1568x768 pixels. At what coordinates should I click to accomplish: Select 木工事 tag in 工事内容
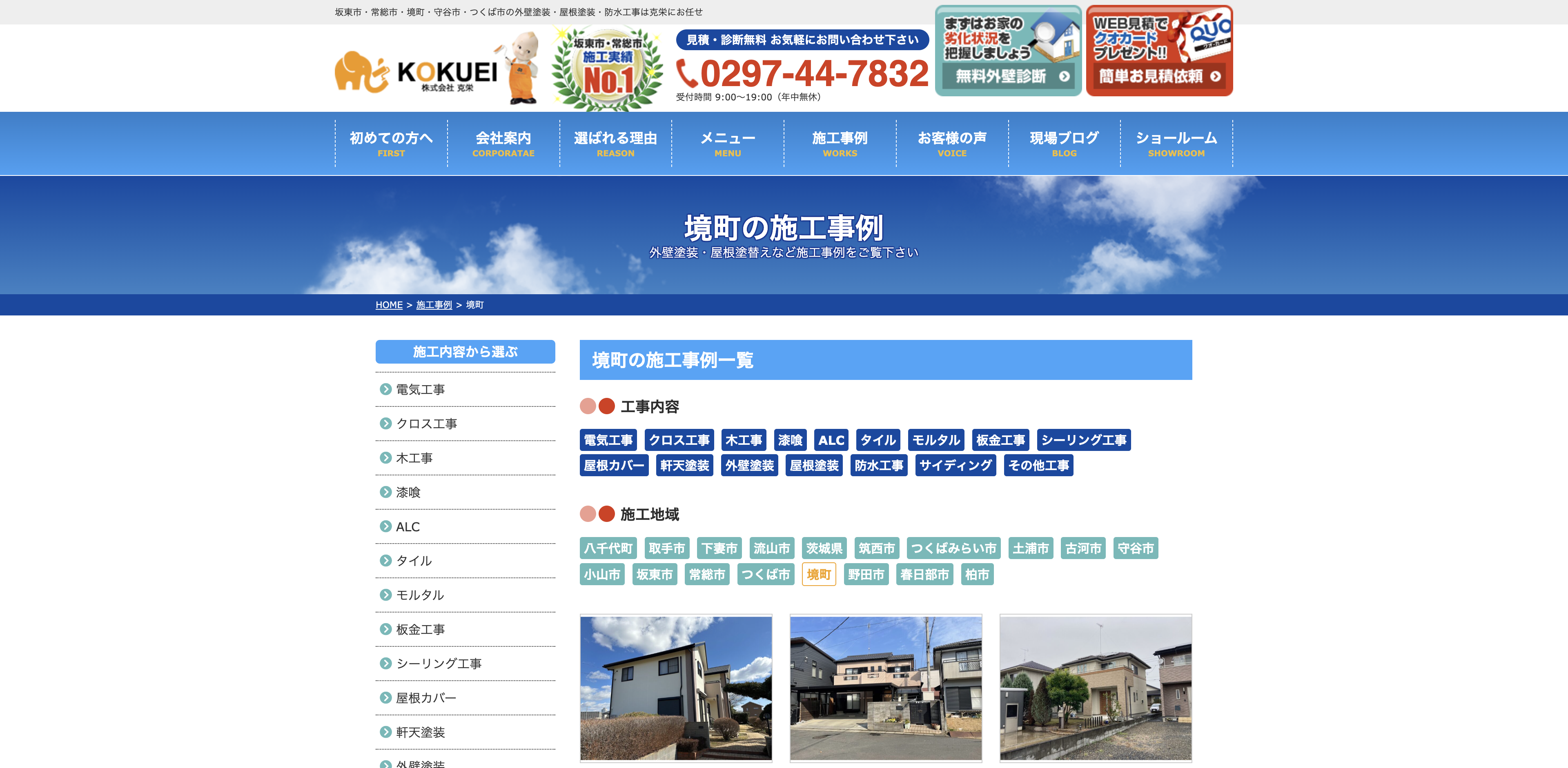coord(744,439)
